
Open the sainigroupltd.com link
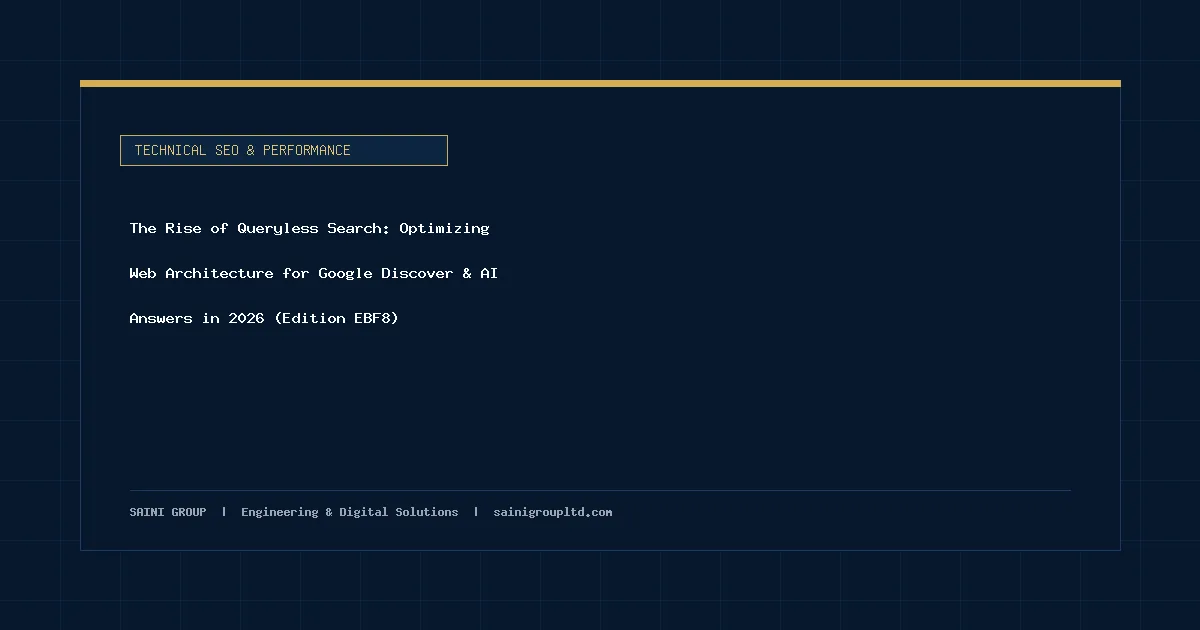click(552, 512)
